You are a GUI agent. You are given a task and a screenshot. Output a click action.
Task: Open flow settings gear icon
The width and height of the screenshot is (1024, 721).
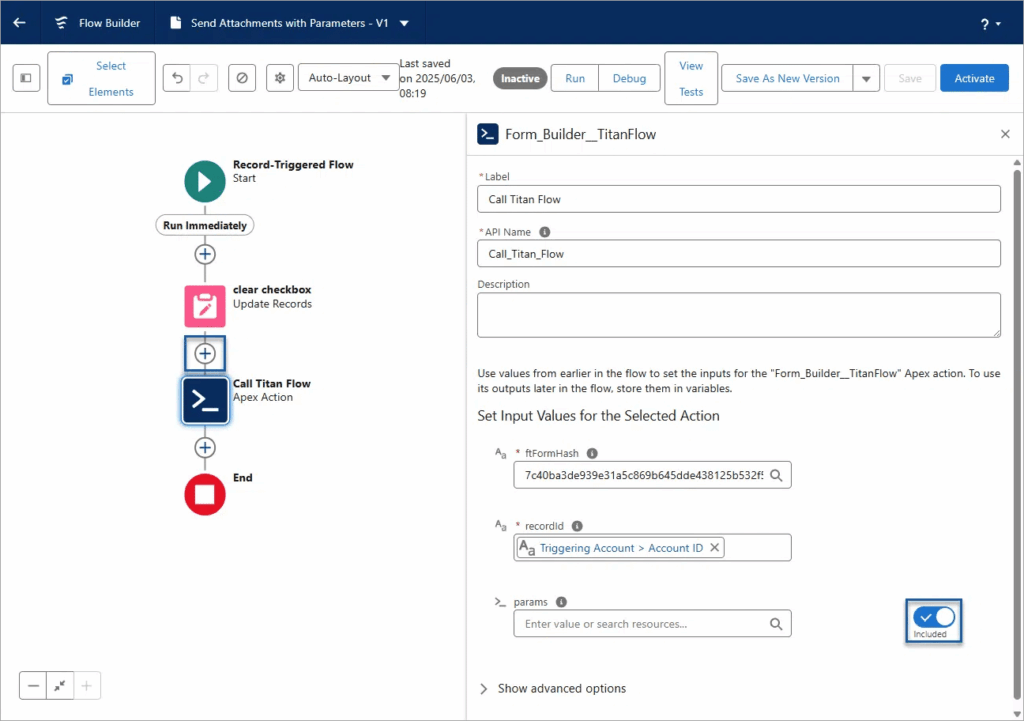pos(280,78)
